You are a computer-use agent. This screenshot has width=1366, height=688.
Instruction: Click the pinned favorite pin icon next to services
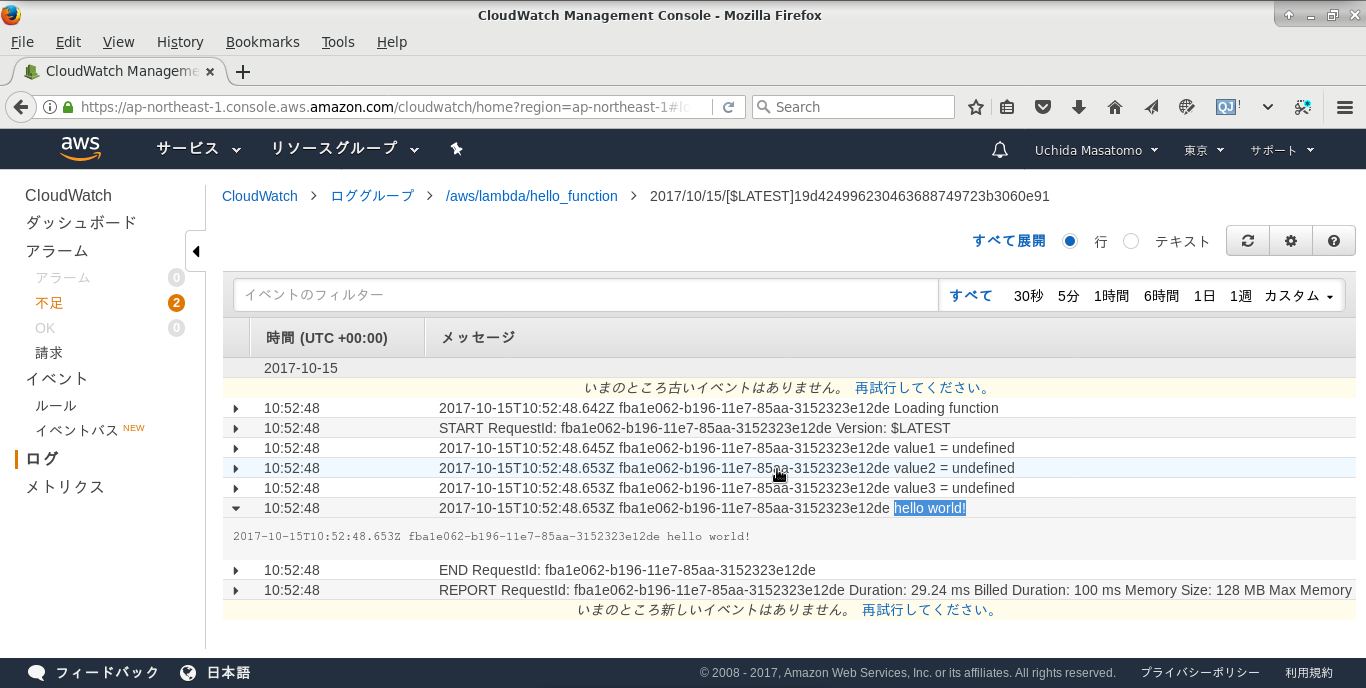click(456, 148)
